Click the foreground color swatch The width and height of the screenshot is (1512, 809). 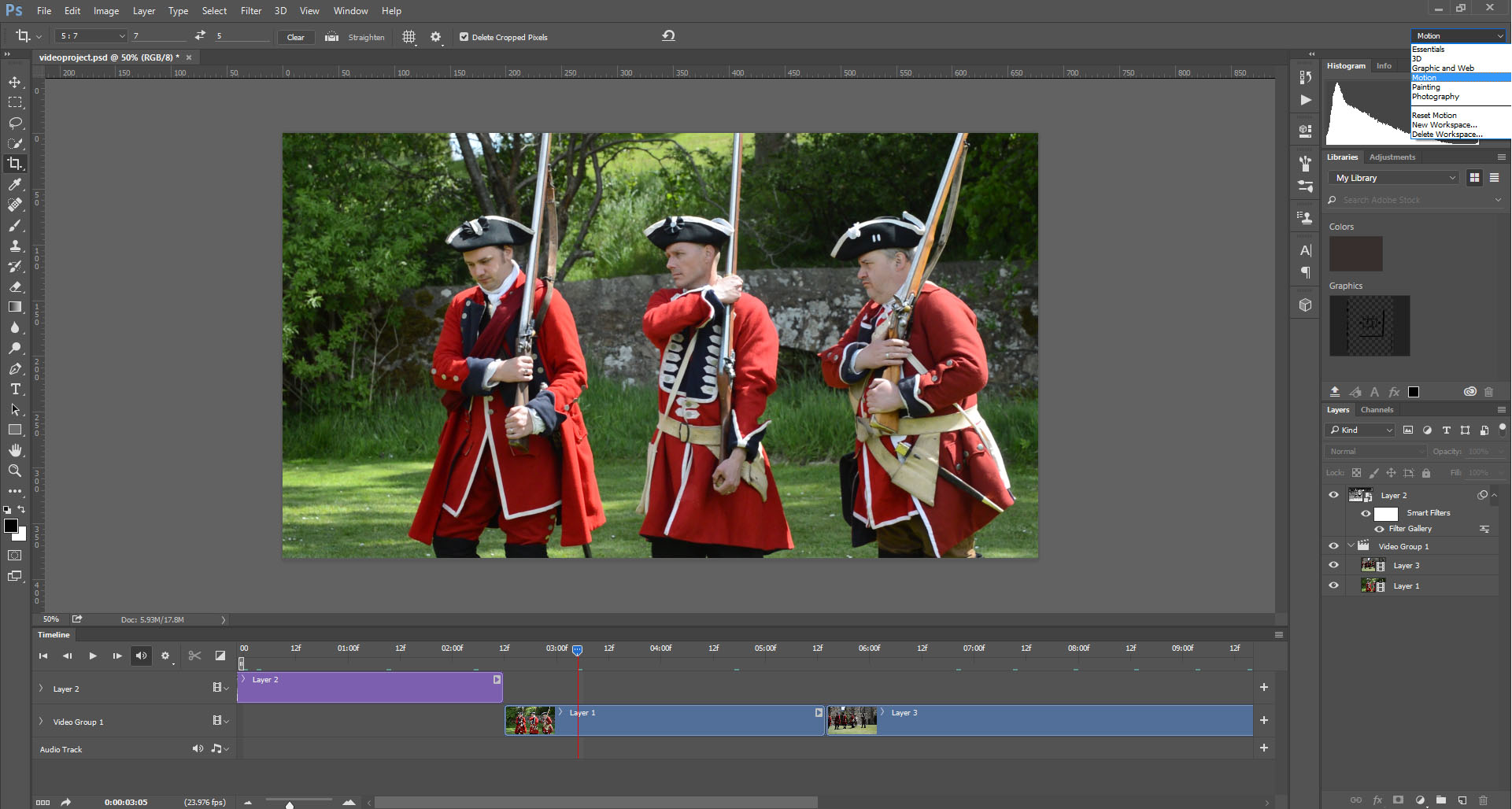click(10, 526)
